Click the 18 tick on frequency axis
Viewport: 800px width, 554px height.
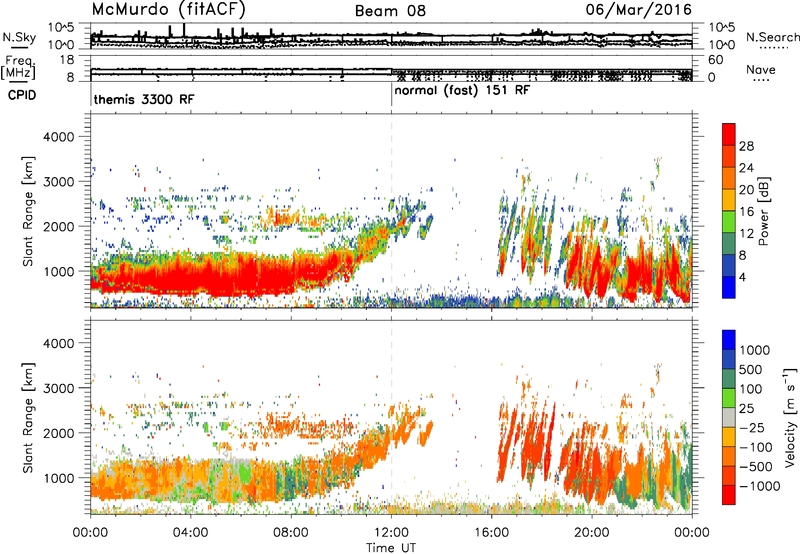[x=67, y=60]
